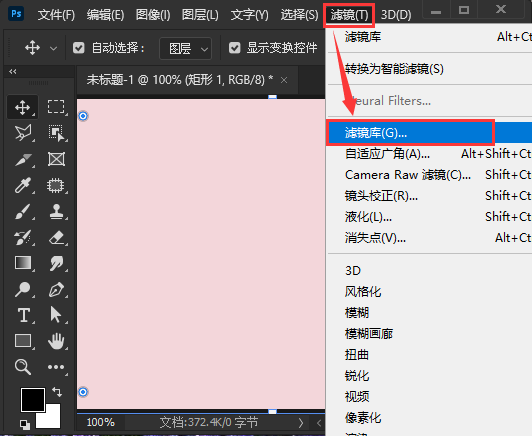Click the black foreground color swatch
Image resolution: width=532 pixels, height=436 pixels.
pyautogui.click(x=33, y=400)
